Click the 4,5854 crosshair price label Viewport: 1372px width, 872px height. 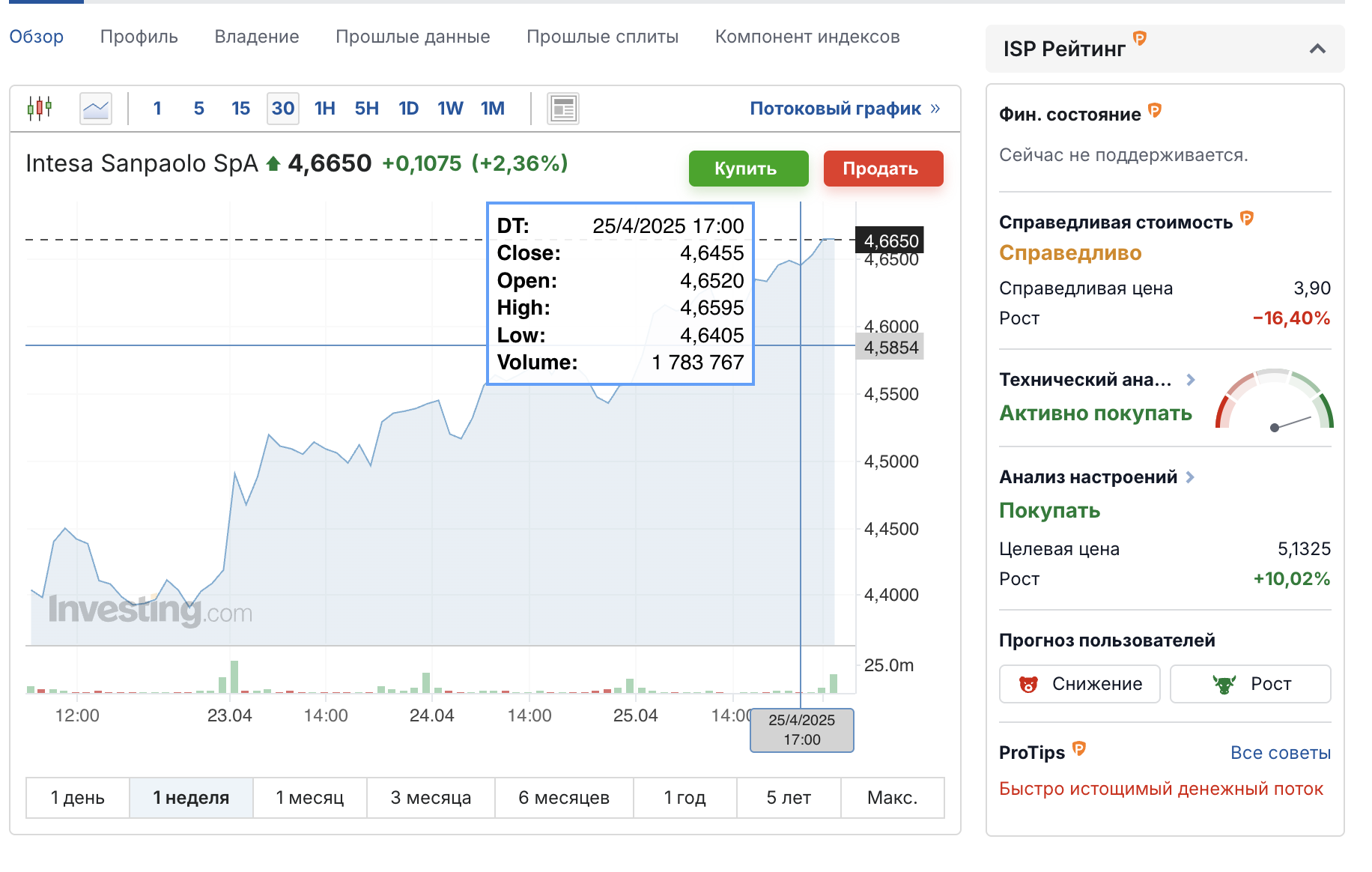[x=890, y=347]
